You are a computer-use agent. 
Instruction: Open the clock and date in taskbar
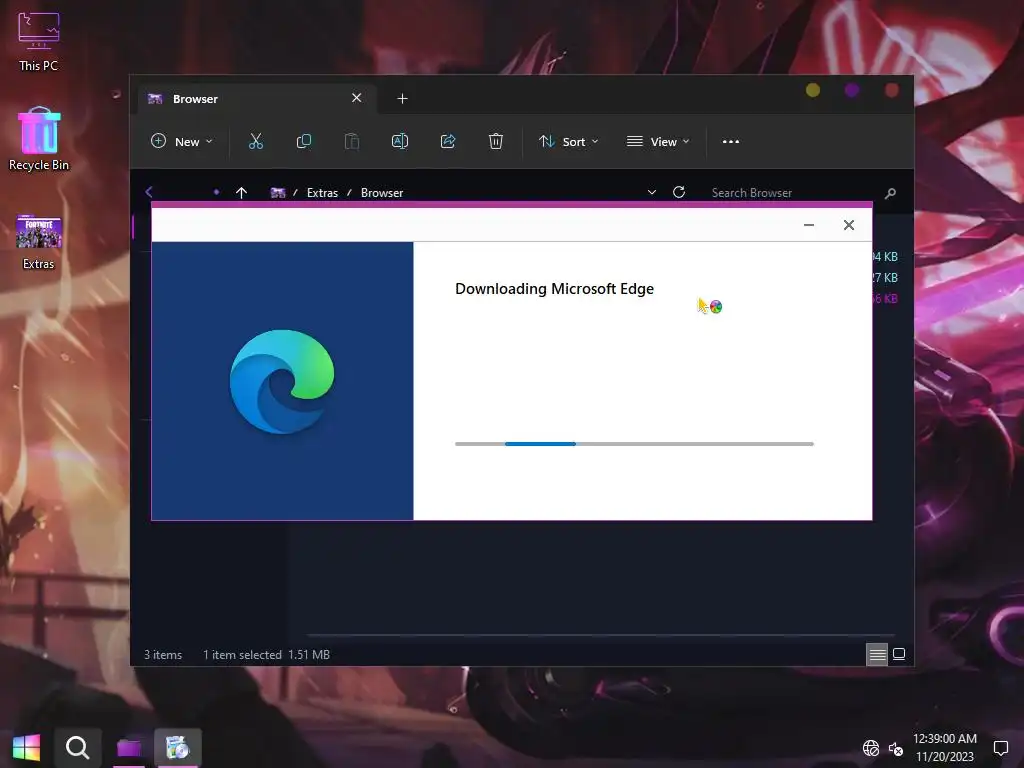click(944, 747)
